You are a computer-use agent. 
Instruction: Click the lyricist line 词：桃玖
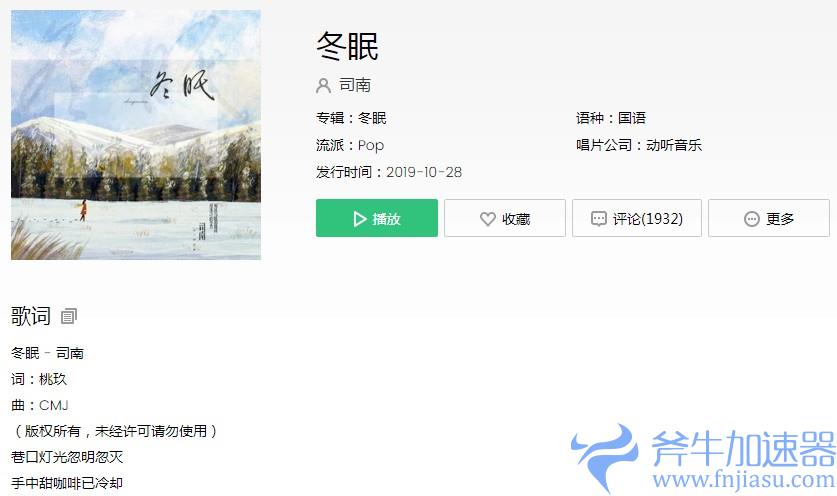[39, 379]
